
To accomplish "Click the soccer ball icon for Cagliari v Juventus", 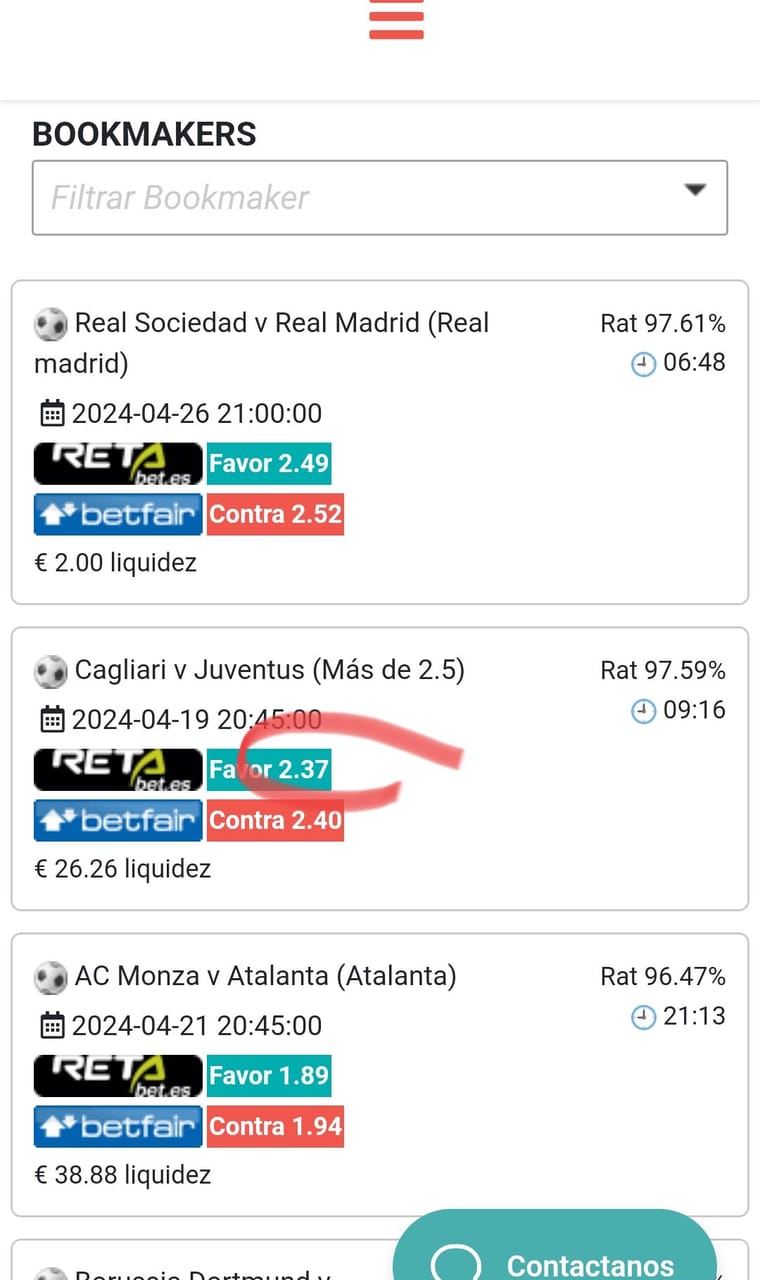I will click(x=50, y=672).
